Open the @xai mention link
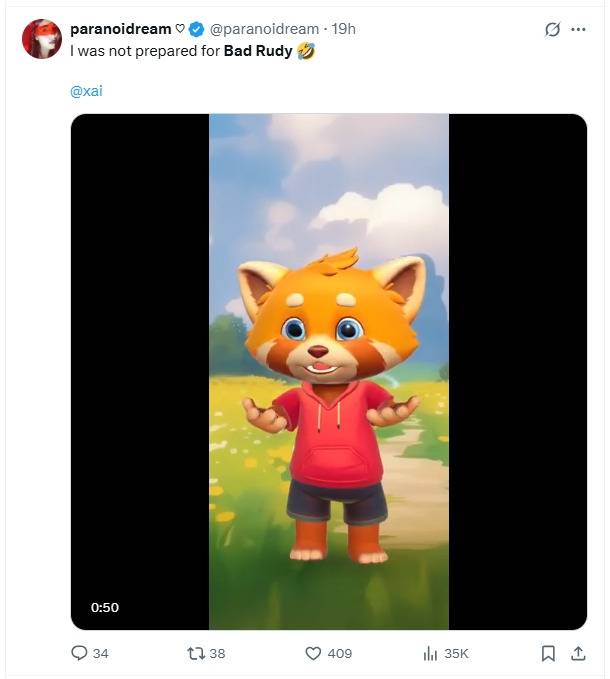610x679 pixels. pyautogui.click(x=86, y=91)
